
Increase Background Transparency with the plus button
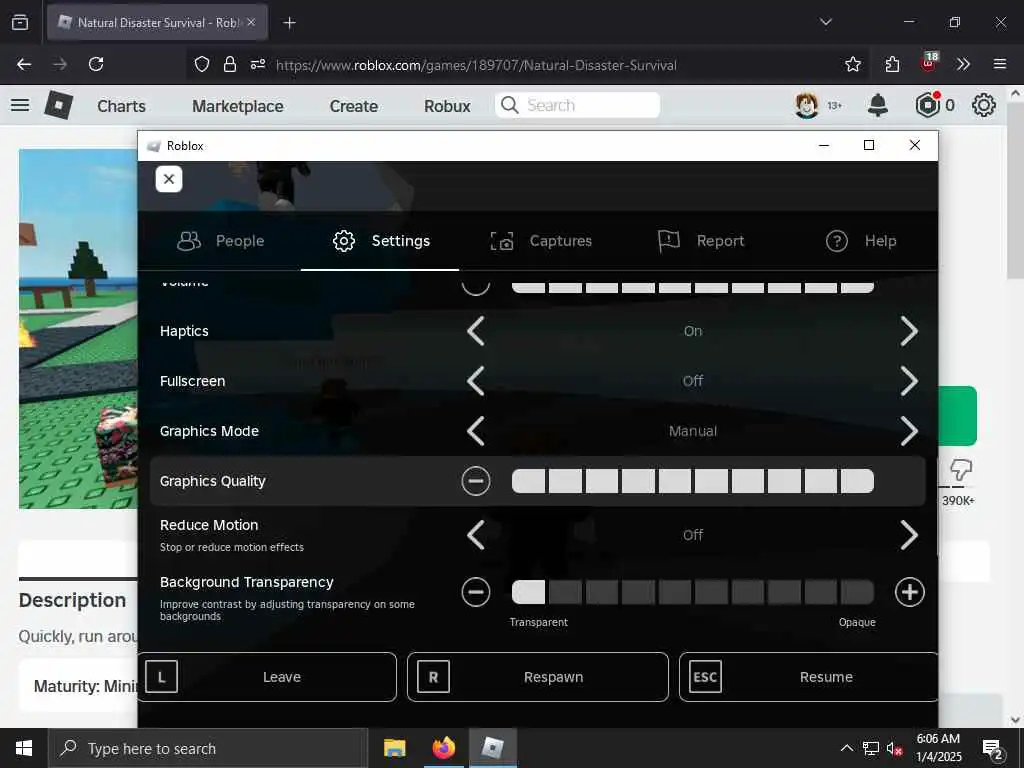(909, 592)
